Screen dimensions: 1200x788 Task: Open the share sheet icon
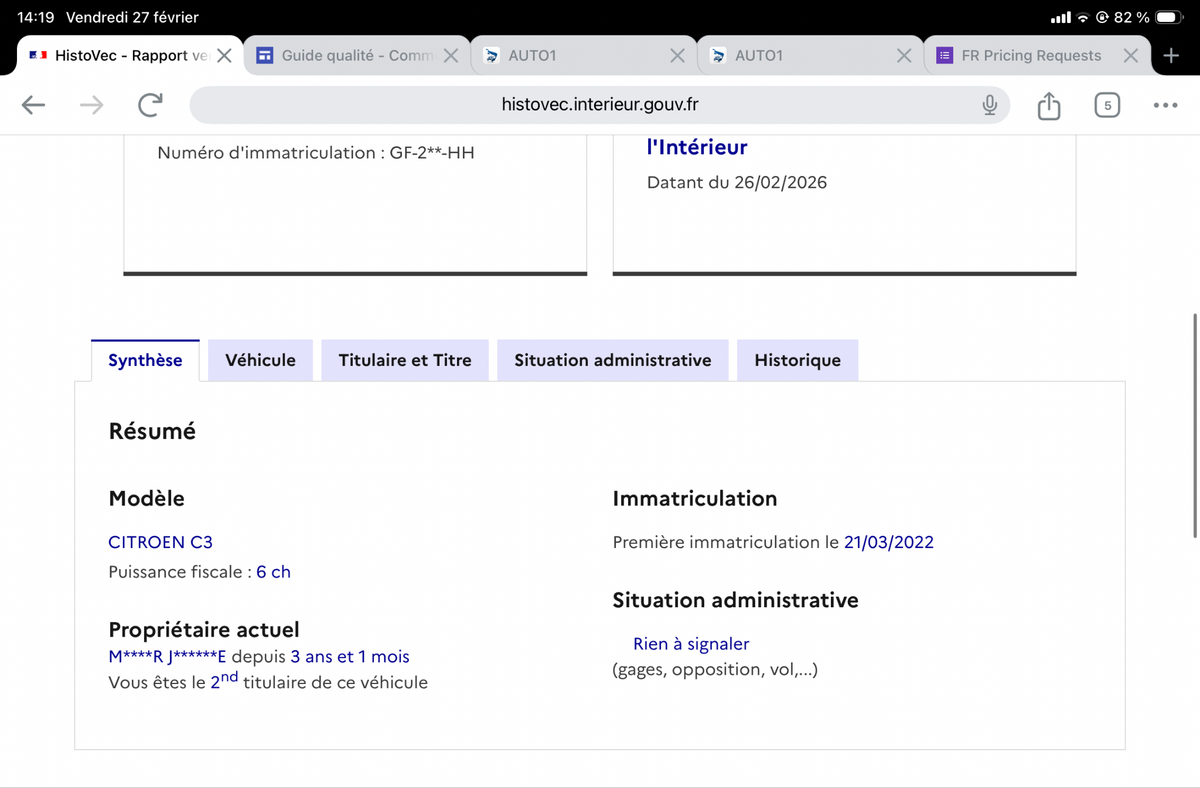point(1048,105)
